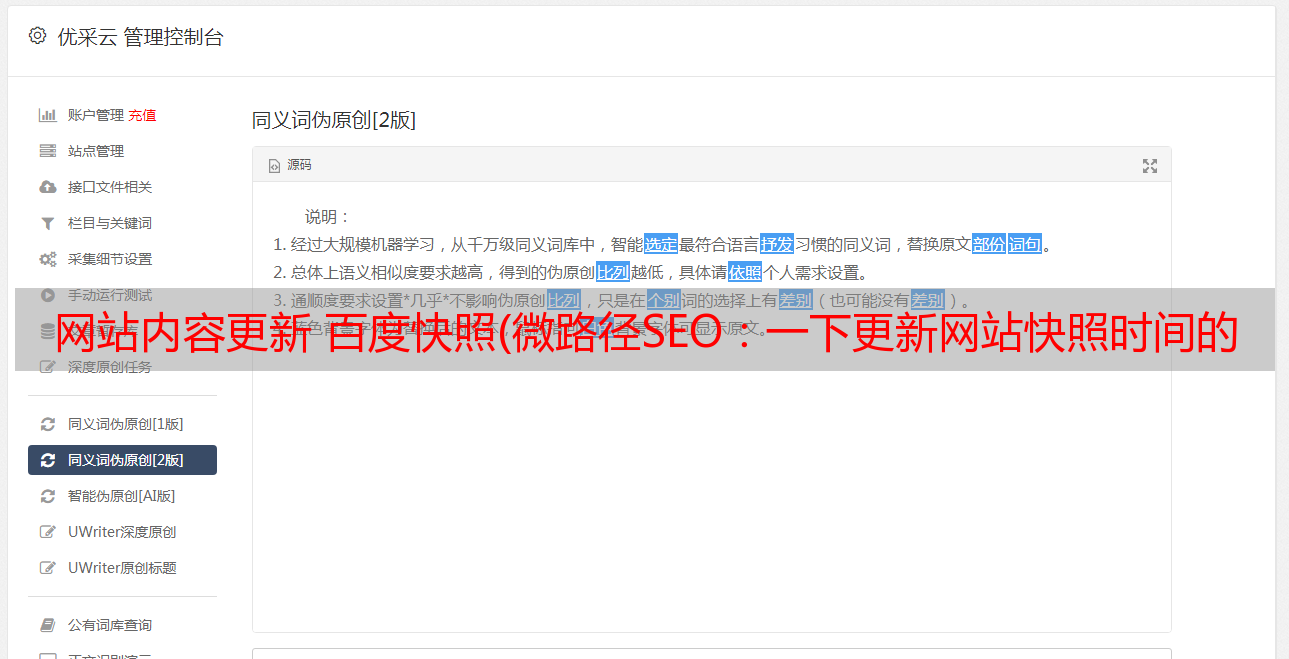Click the 站点管理 server icon
1289x659 pixels.
click(47, 151)
